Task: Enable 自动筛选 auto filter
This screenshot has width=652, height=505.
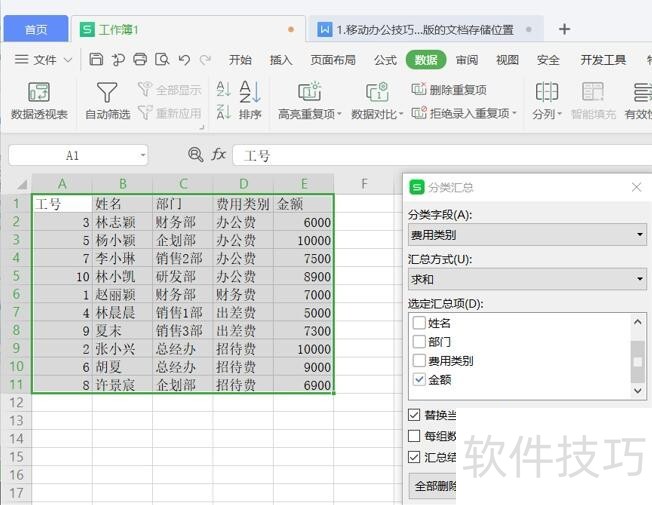Action: pos(107,101)
